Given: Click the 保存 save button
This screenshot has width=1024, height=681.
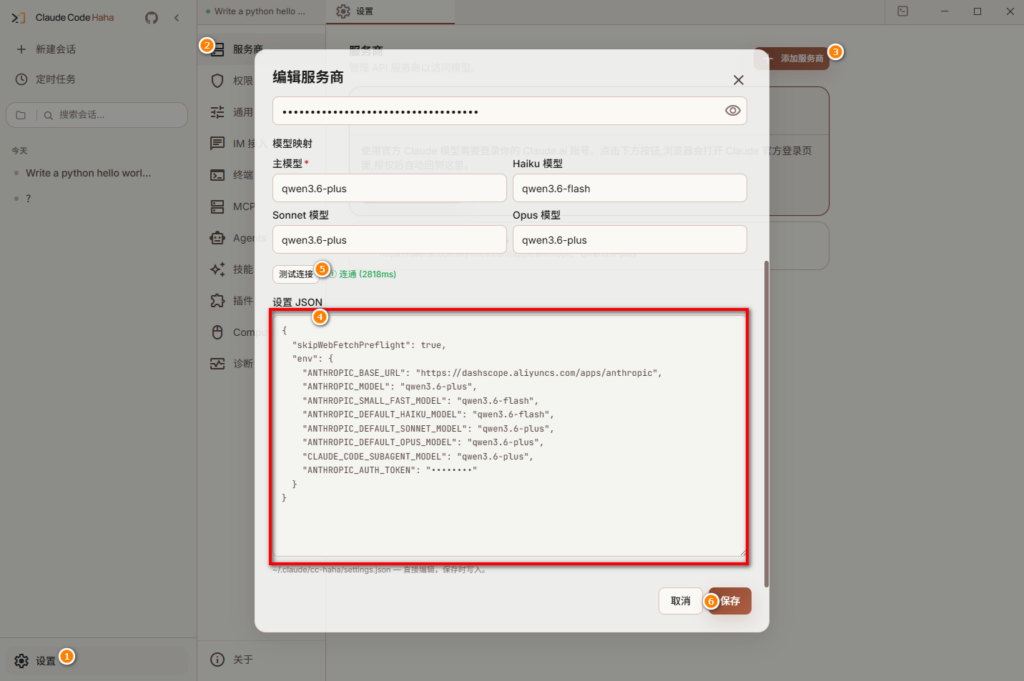Looking at the screenshot, I should pos(730,601).
